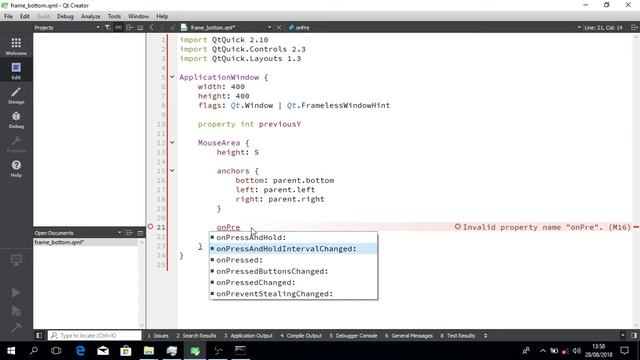Open the Window menu
Image resolution: width=640 pixels, height=360 pixels.
[138, 16]
